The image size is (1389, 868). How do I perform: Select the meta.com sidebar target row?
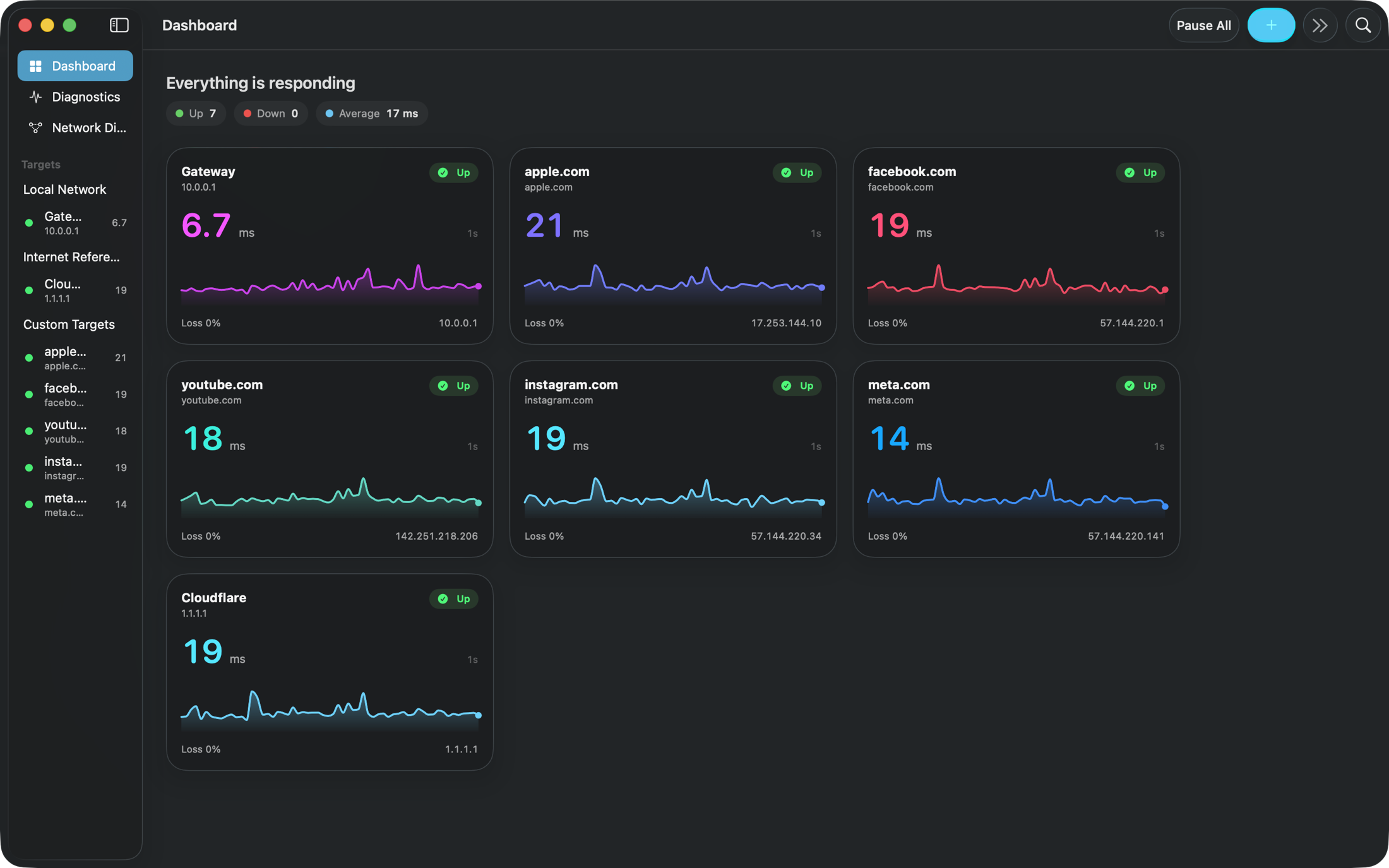75,504
